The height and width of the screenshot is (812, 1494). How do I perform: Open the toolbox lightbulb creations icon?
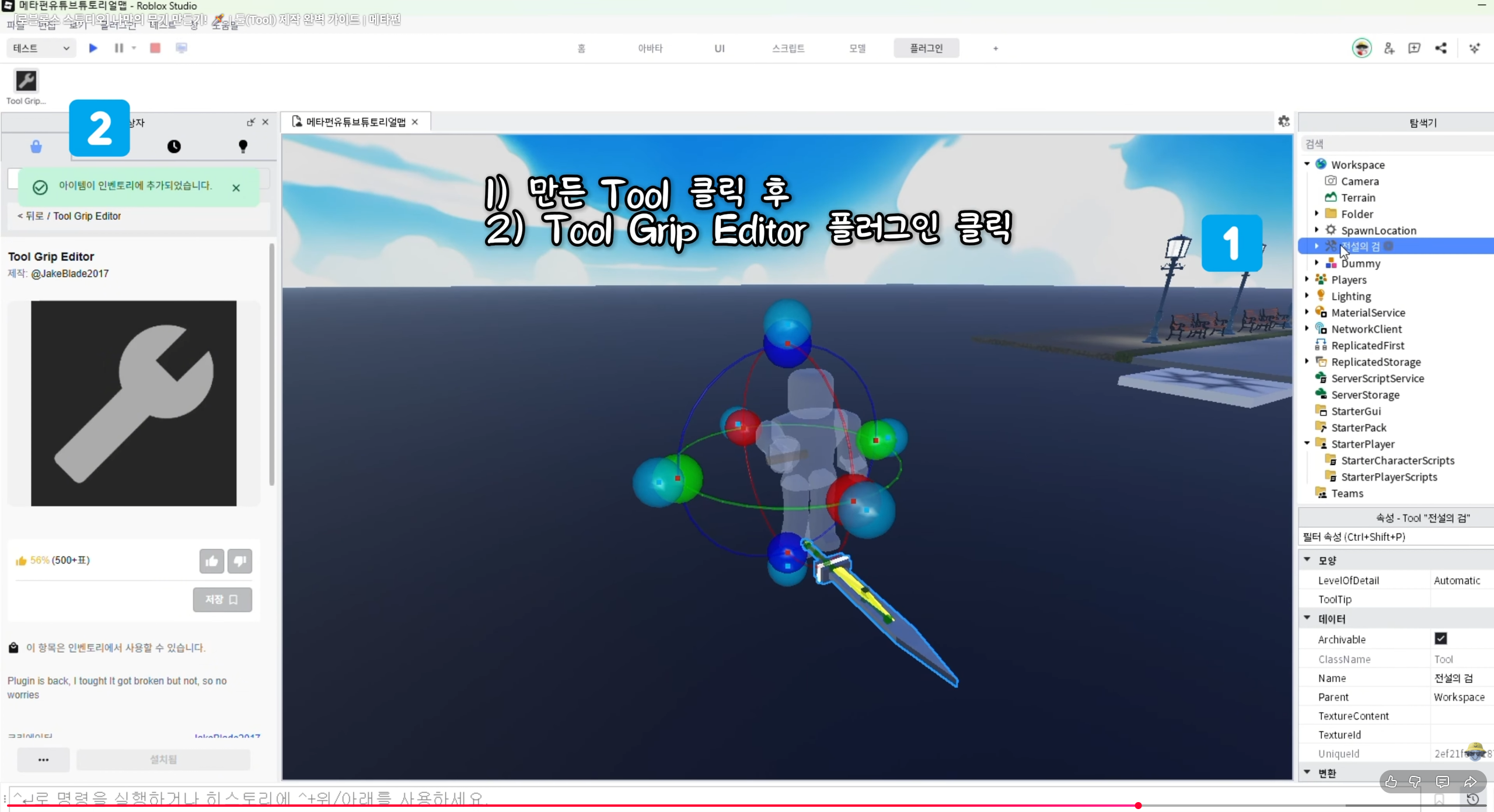click(x=243, y=146)
